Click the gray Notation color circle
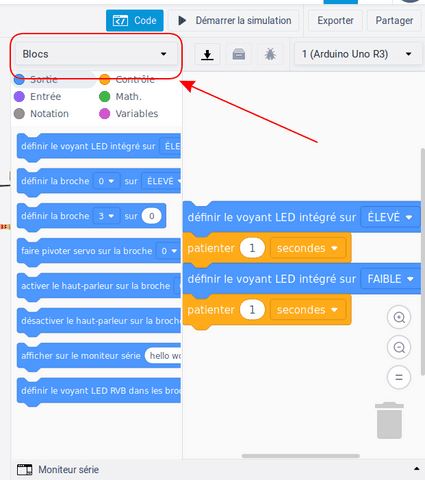425x480 pixels. point(19,114)
